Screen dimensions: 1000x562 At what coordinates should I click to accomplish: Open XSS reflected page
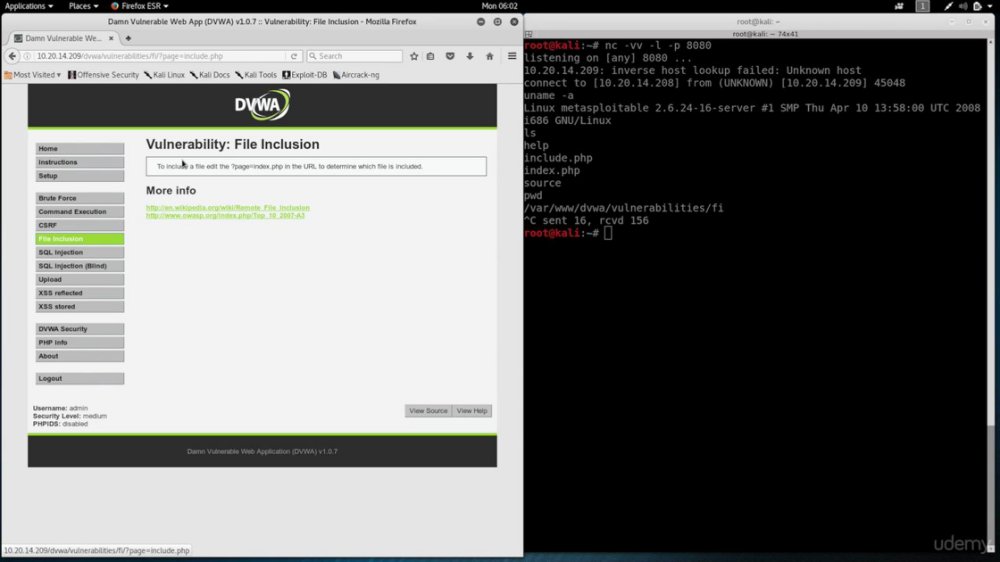pyautogui.click(x=80, y=293)
